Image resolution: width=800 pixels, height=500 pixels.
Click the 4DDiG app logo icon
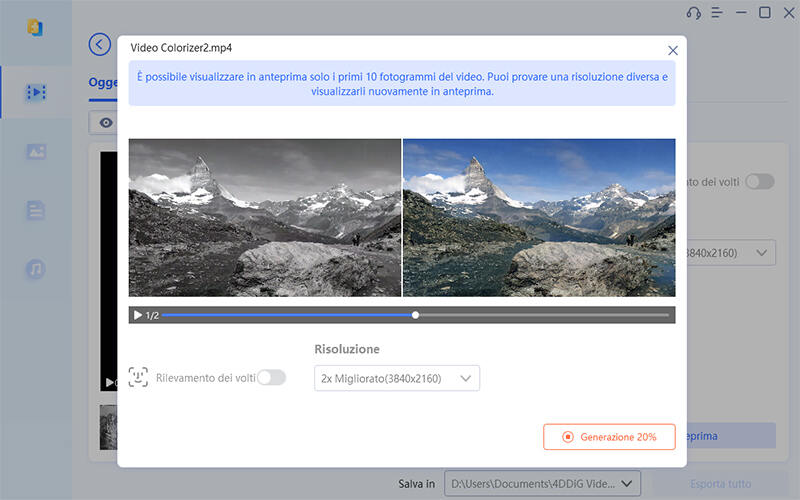coord(35,26)
